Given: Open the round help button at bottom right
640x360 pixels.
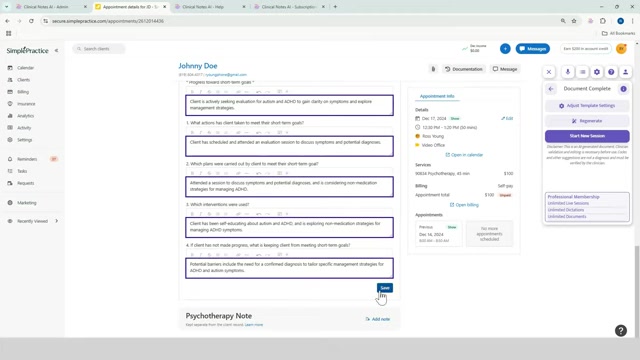Looking at the screenshot, I should [x=621, y=331].
